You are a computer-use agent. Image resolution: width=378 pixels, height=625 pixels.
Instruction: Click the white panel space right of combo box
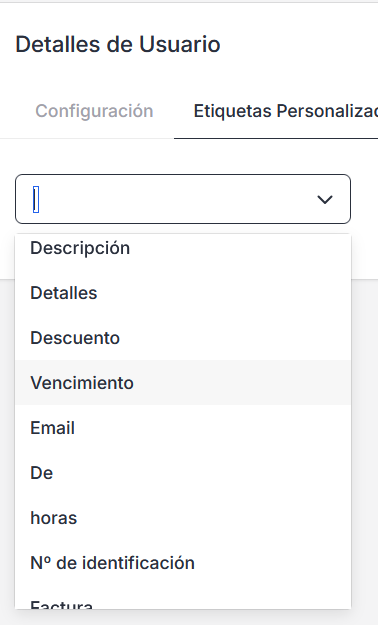pyautogui.click(x=365, y=199)
